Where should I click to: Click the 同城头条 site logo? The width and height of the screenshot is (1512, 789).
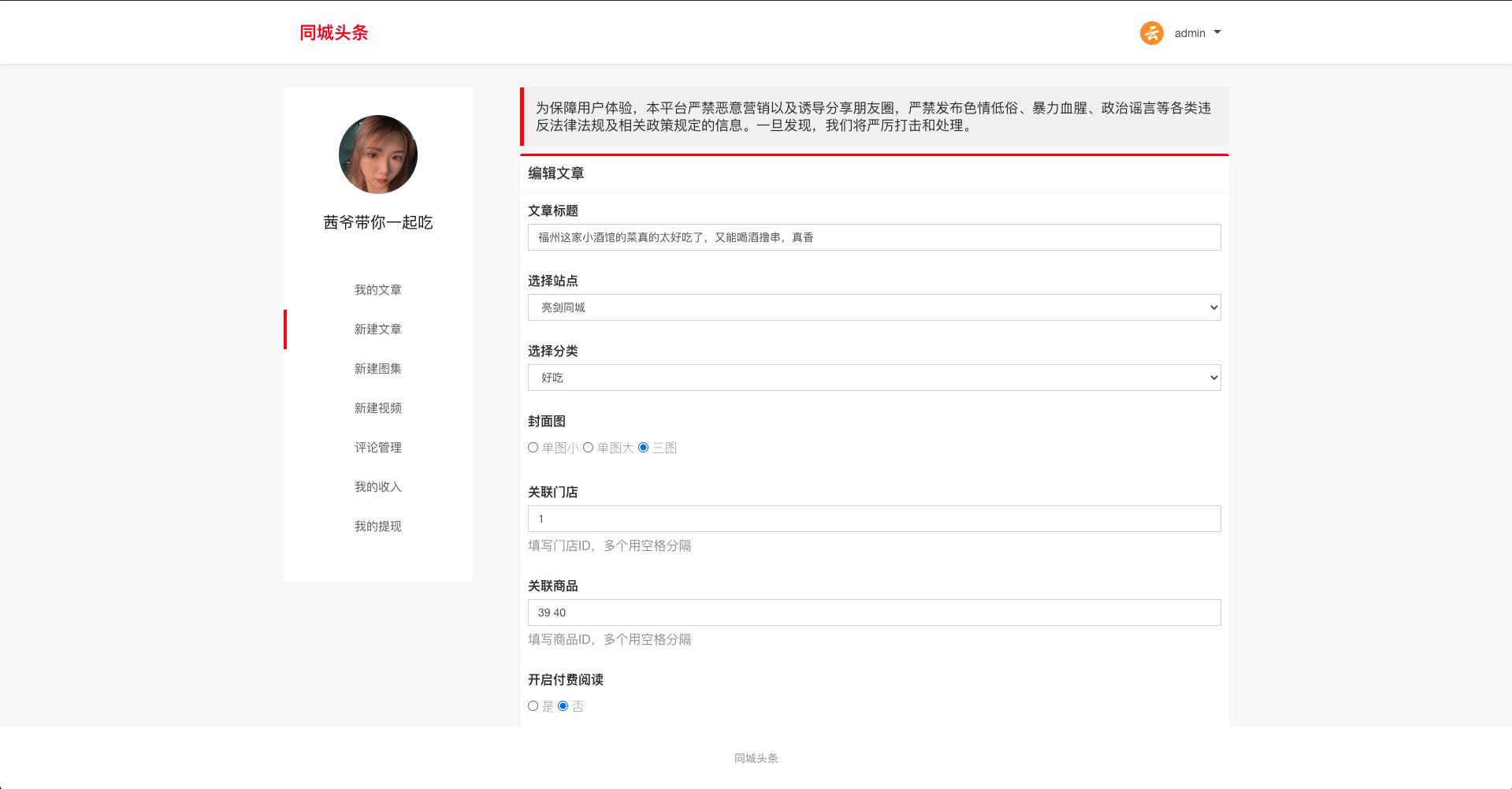point(333,32)
